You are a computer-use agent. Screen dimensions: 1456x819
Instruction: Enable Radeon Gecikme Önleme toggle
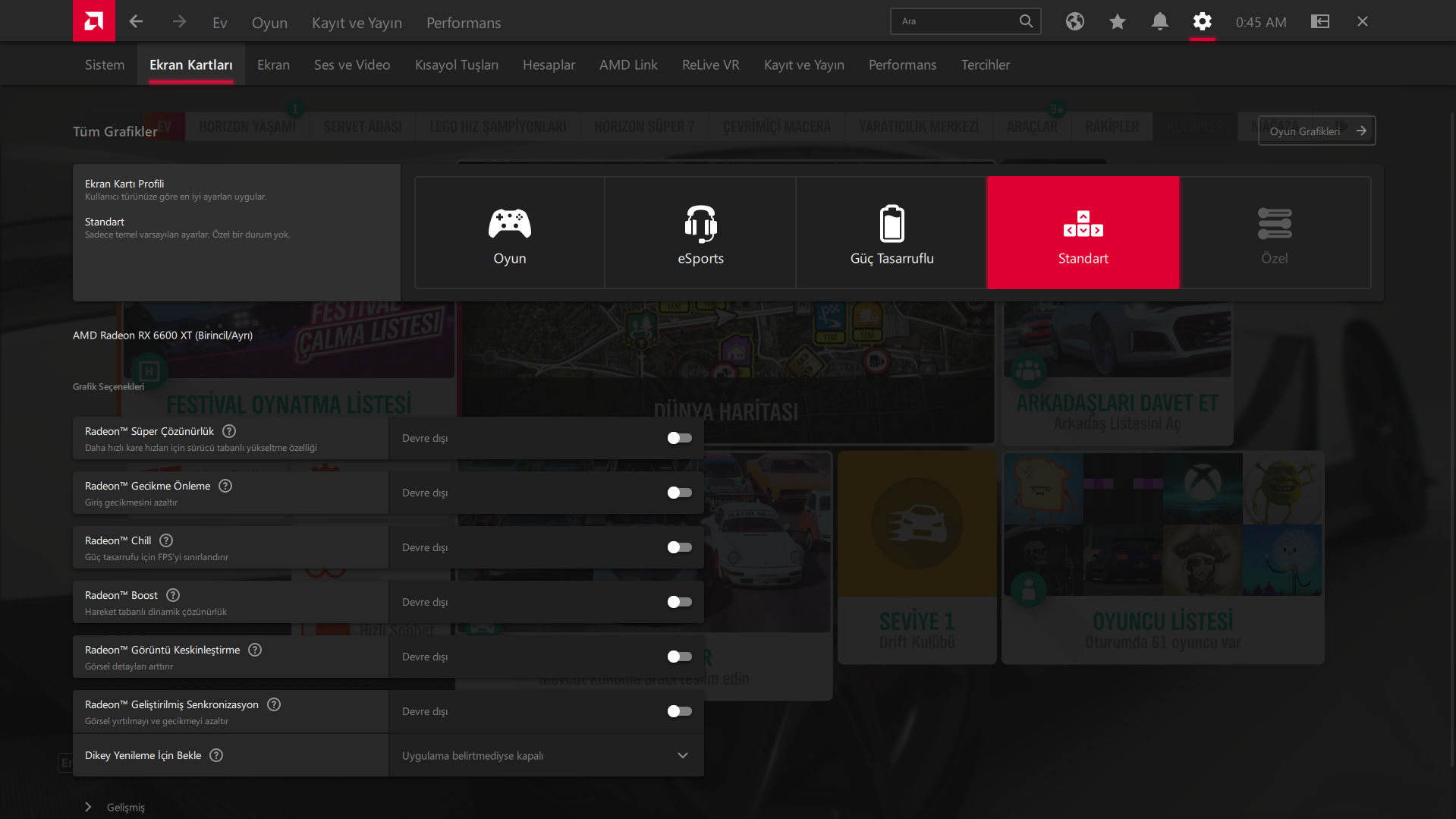click(x=679, y=493)
